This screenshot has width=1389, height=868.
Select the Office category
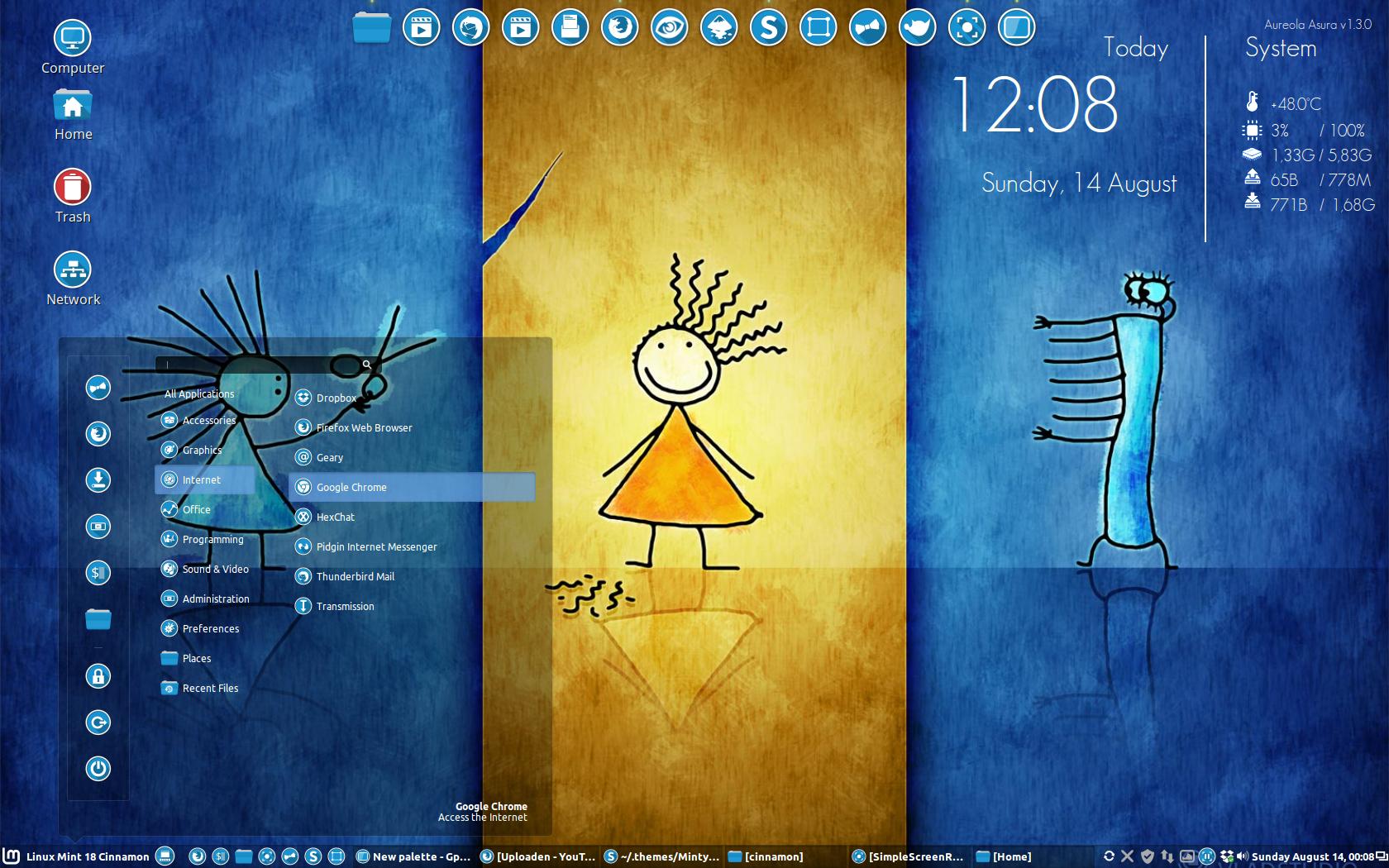pos(204,509)
